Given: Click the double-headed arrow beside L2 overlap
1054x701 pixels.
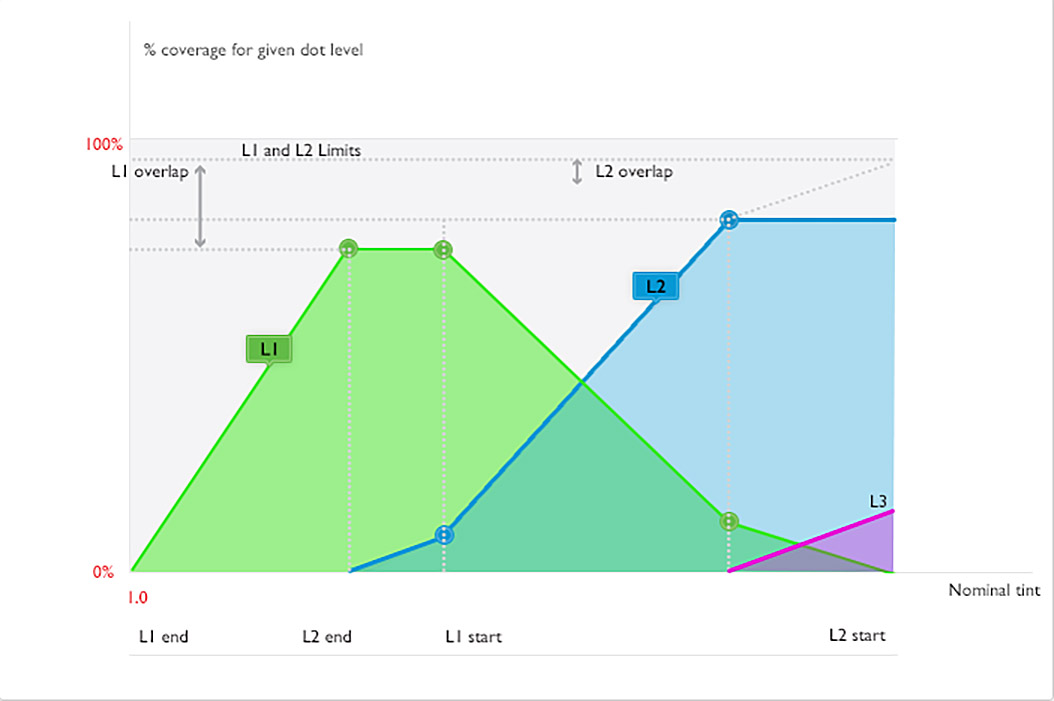Looking at the screenshot, I should tap(577, 172).
